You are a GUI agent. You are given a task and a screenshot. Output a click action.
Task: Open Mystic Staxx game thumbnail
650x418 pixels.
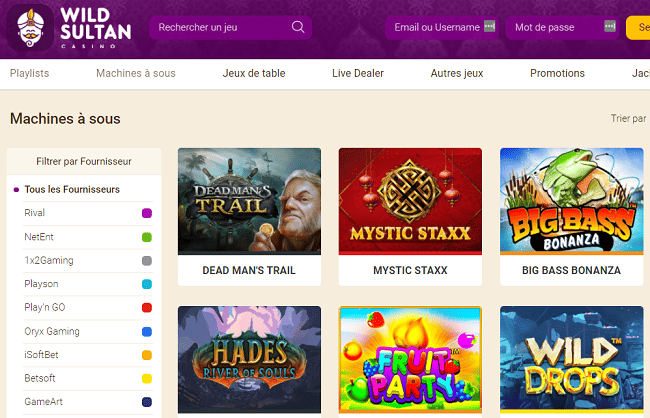click(x=410, y=201)
